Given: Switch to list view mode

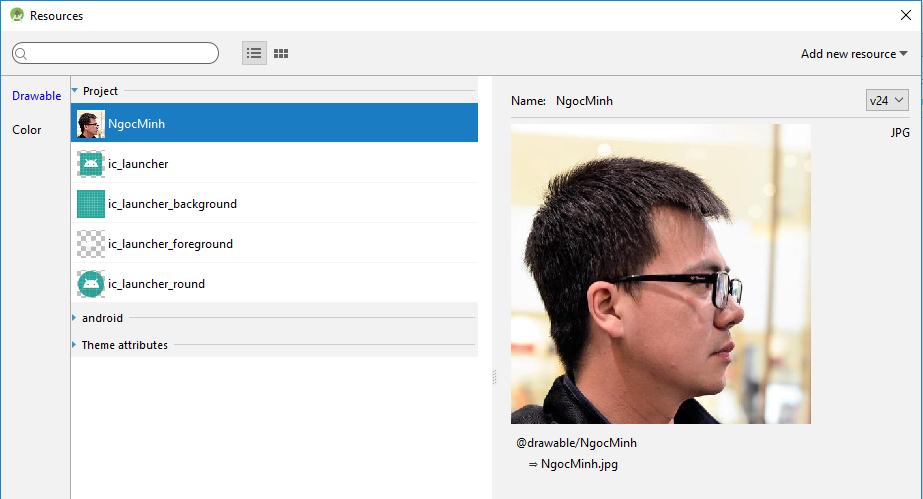Looking at the screenshot, I should point(254,54).
